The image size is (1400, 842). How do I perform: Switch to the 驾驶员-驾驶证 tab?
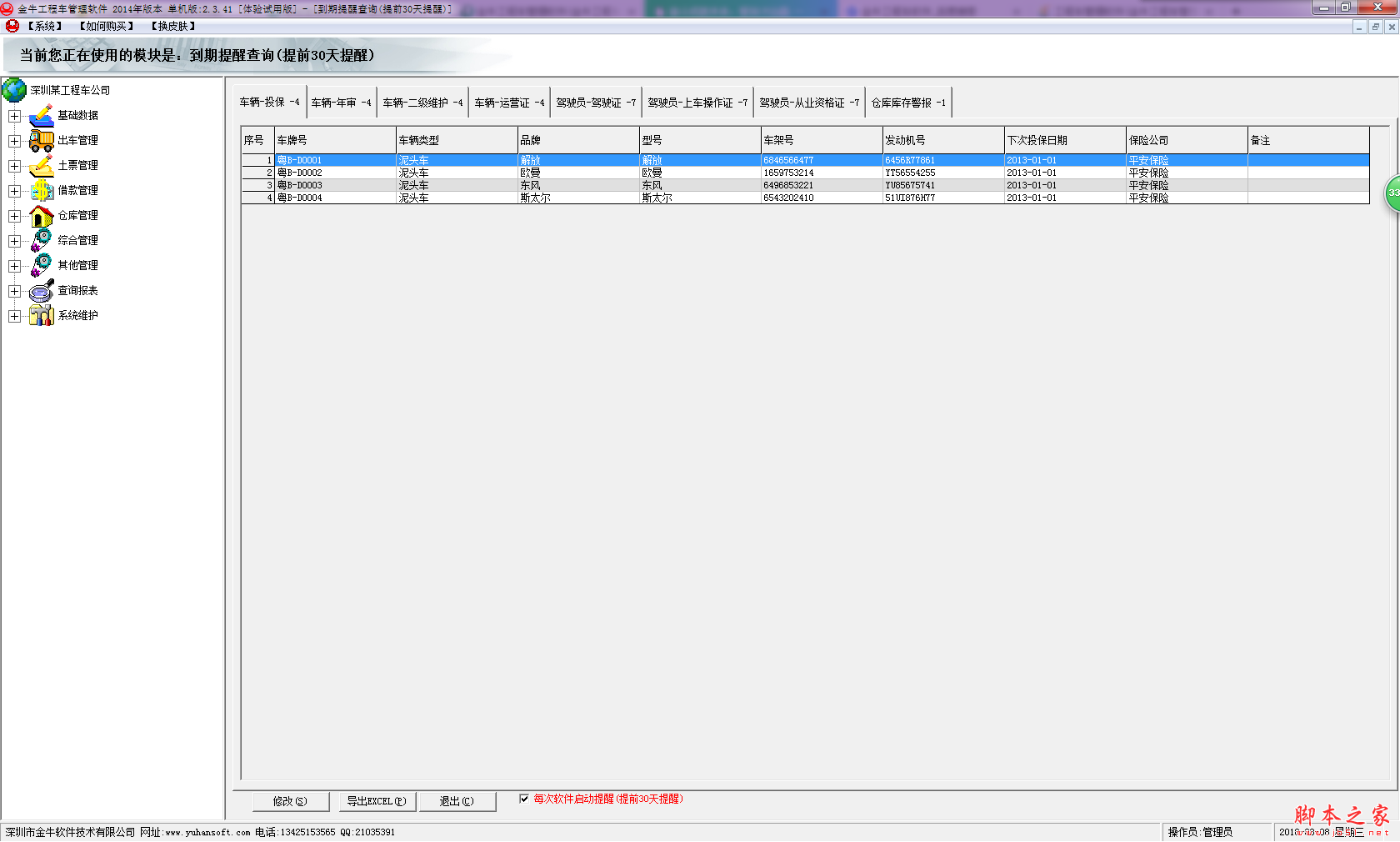596,103
